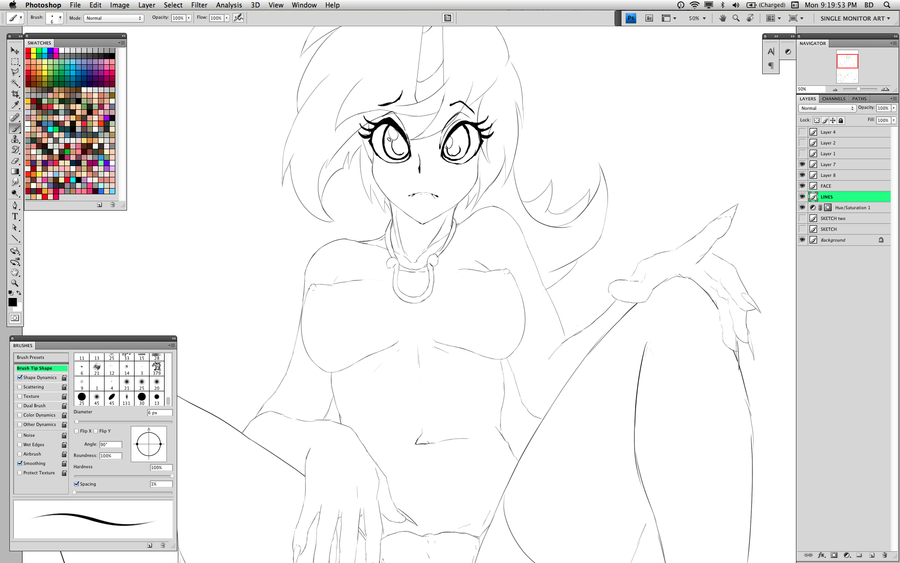This screenshot has height=563, width=900.
Task: Select the Hand tool in the toolbox
Action: (x=15, y=273)
